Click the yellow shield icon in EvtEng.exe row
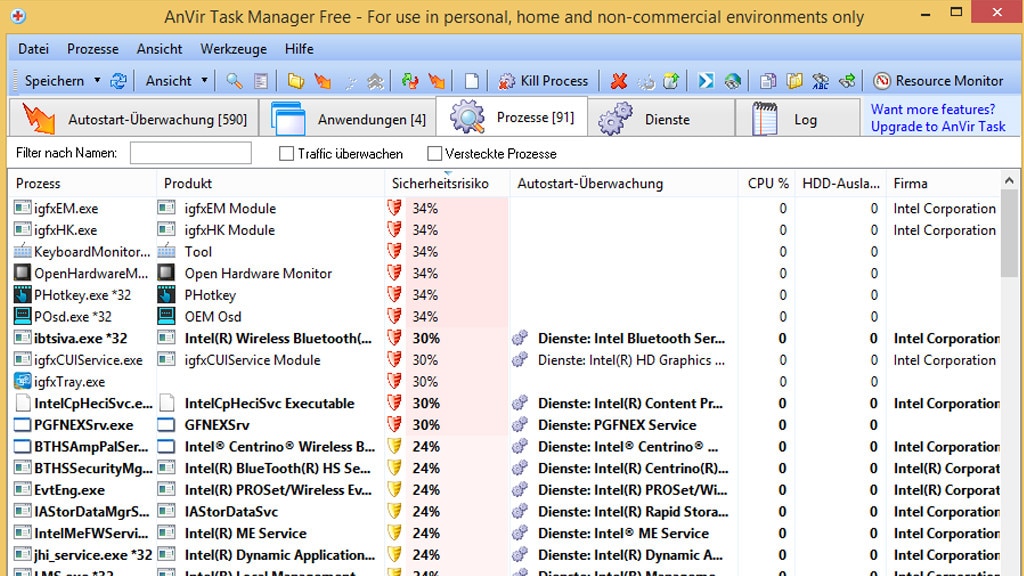Image resolution: width=1024 pixels, height=576 pixels. tap(394, 490)
